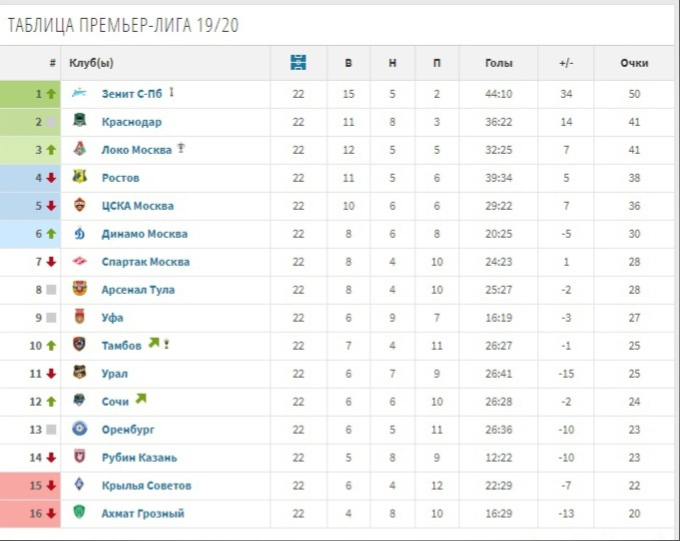Click the Zenit club crest

tap(79, 93)
